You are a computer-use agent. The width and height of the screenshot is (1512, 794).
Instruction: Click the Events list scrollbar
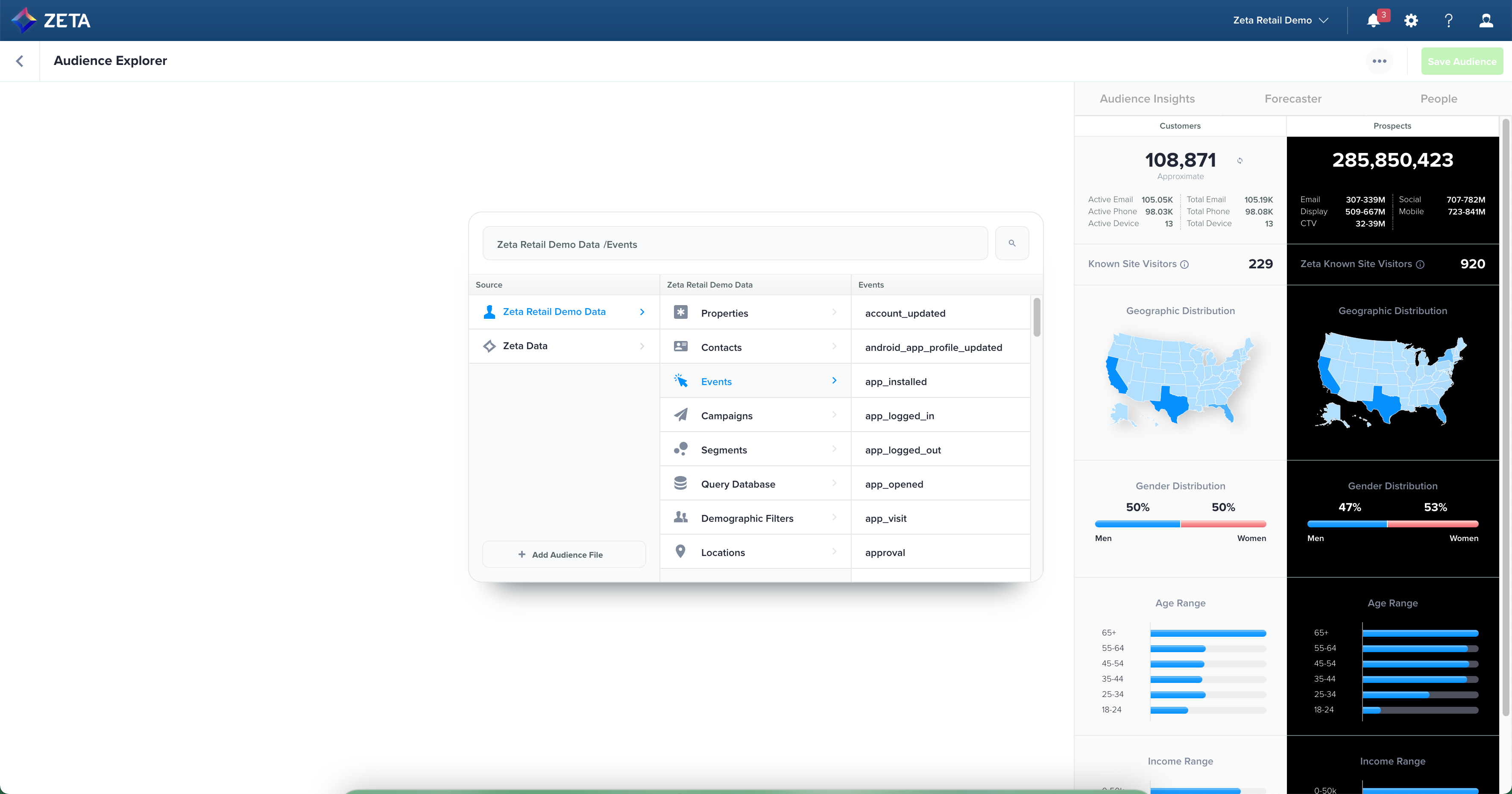(x=1037, y=318)
